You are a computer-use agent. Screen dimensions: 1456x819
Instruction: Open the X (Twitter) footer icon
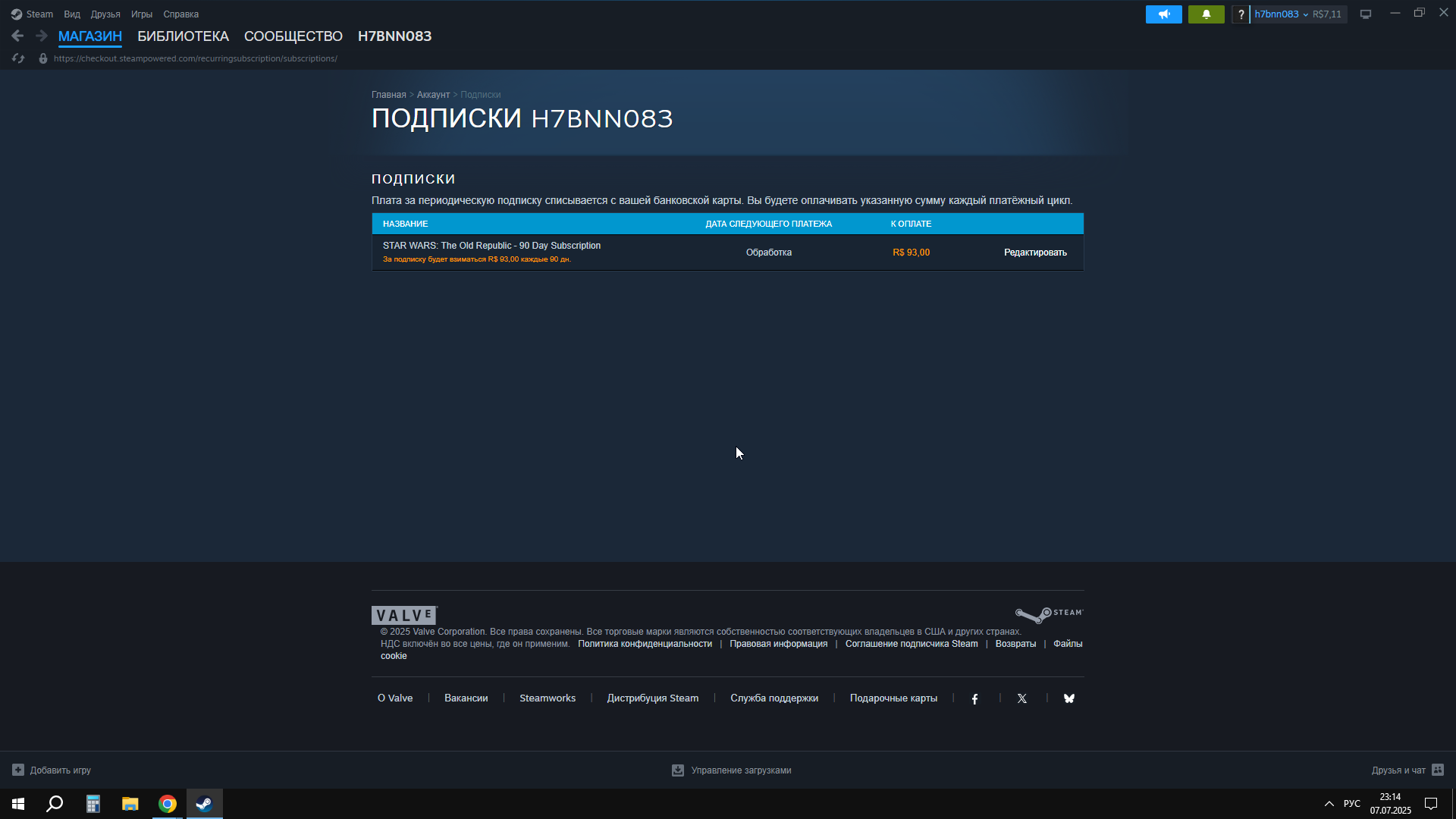pyautogui.click(x=1022, y=699)
